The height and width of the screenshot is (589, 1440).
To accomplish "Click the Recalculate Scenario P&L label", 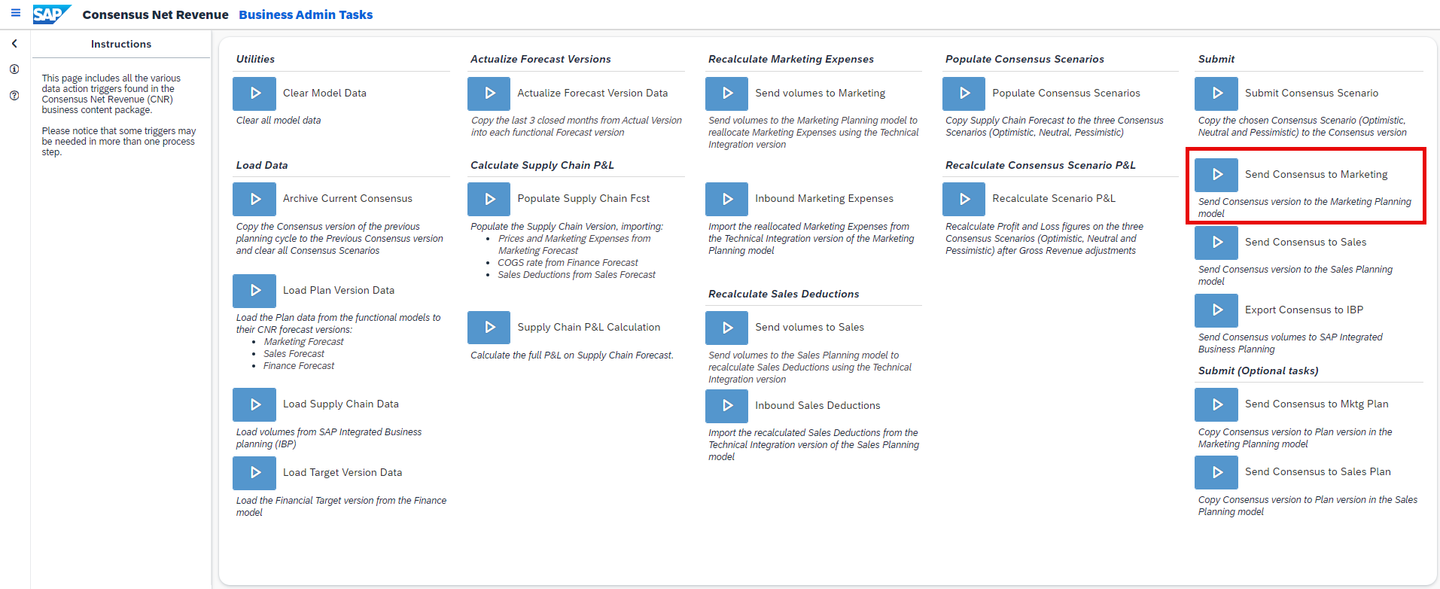I will coord(1054,199).
